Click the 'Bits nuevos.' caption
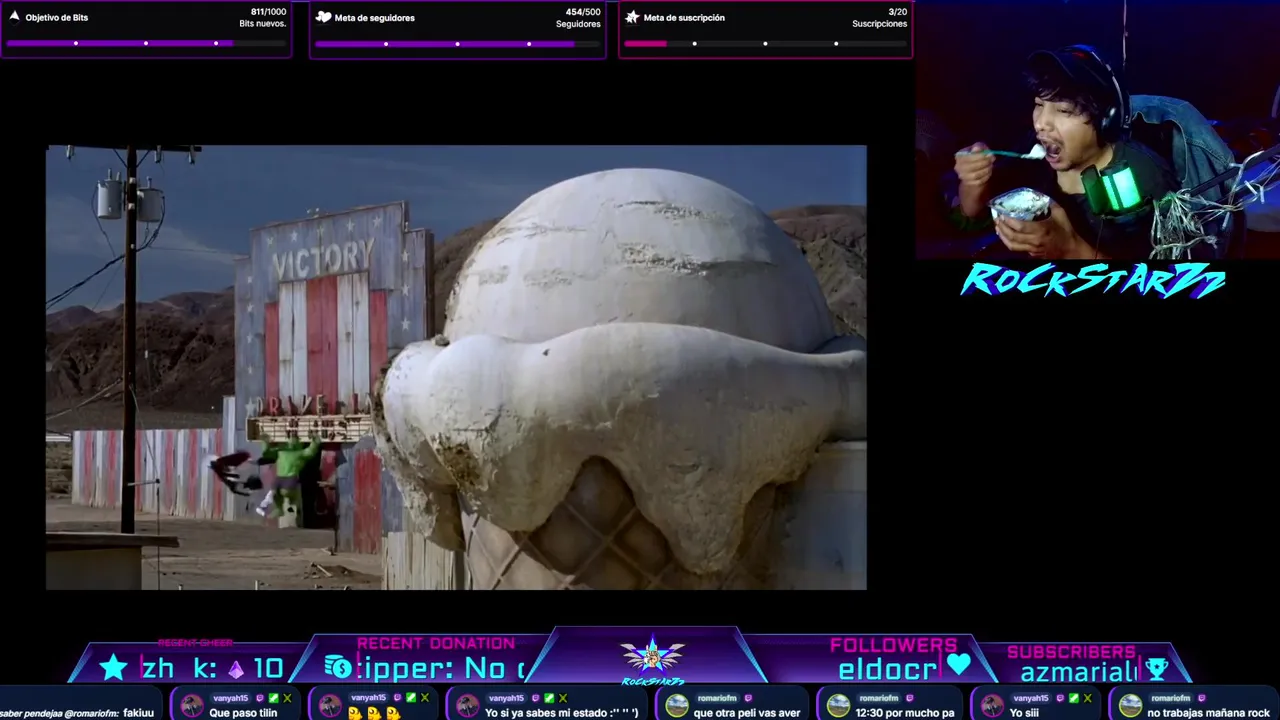The height and width of the screenshot is (720, 1280). pyautogui.click(x=263, y=23)
